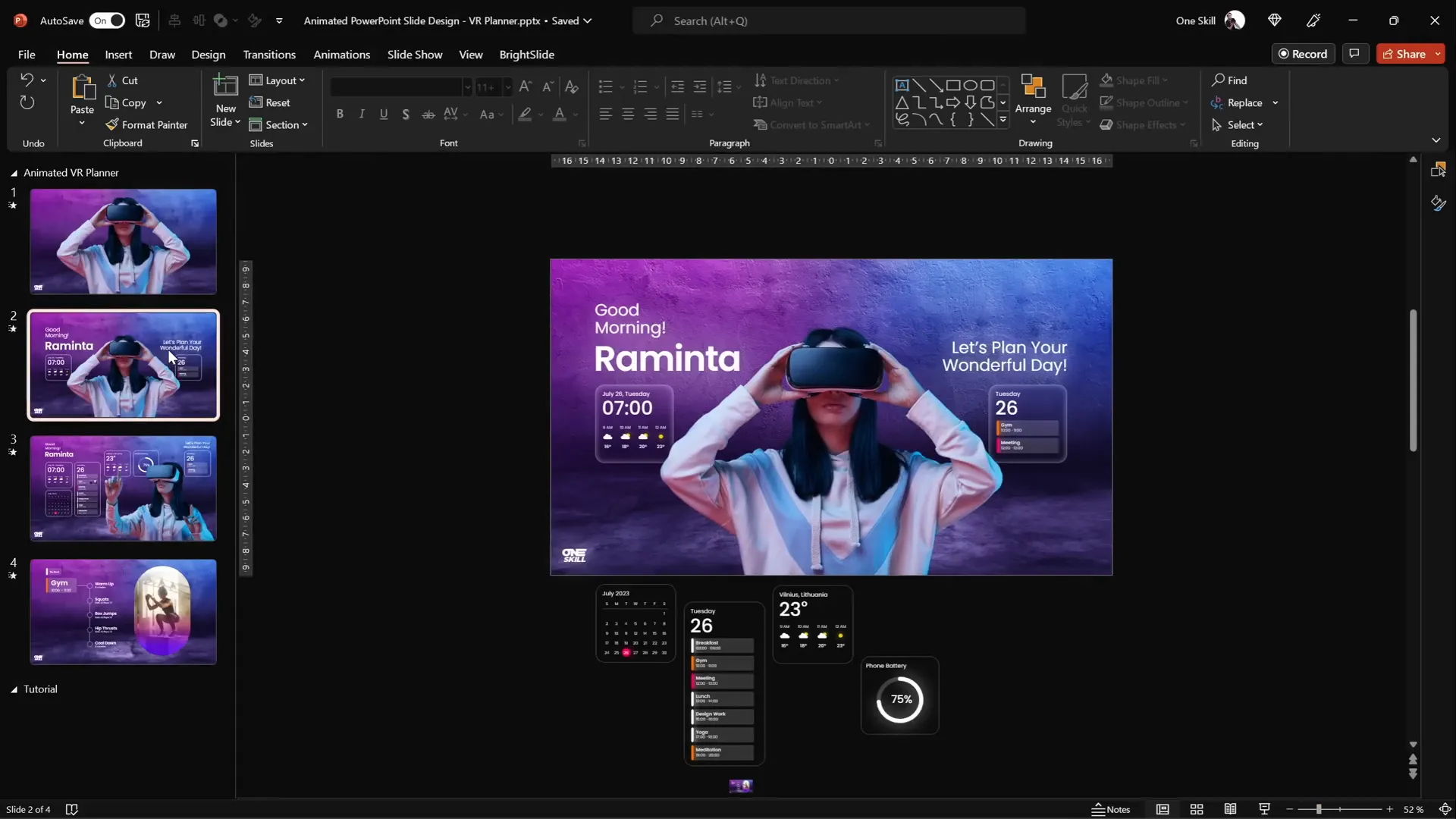Screen dimensions: 1456x819
Task: Fit slide to current window icon
Action: click(1445, 809)
